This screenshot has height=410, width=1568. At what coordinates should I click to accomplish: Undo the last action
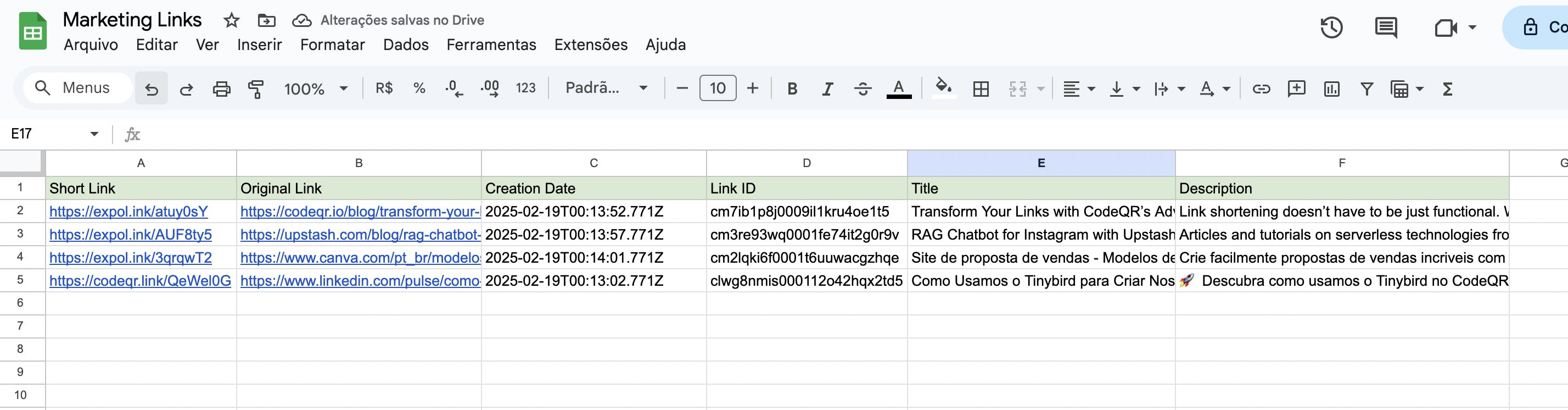152,89
